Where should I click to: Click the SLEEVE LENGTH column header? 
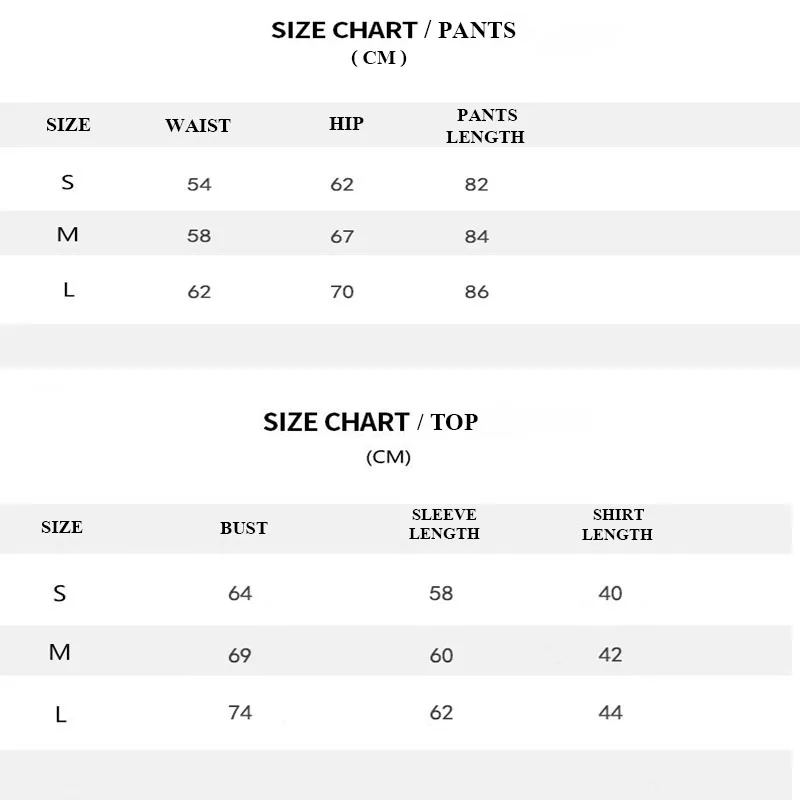tap(444, 525)
